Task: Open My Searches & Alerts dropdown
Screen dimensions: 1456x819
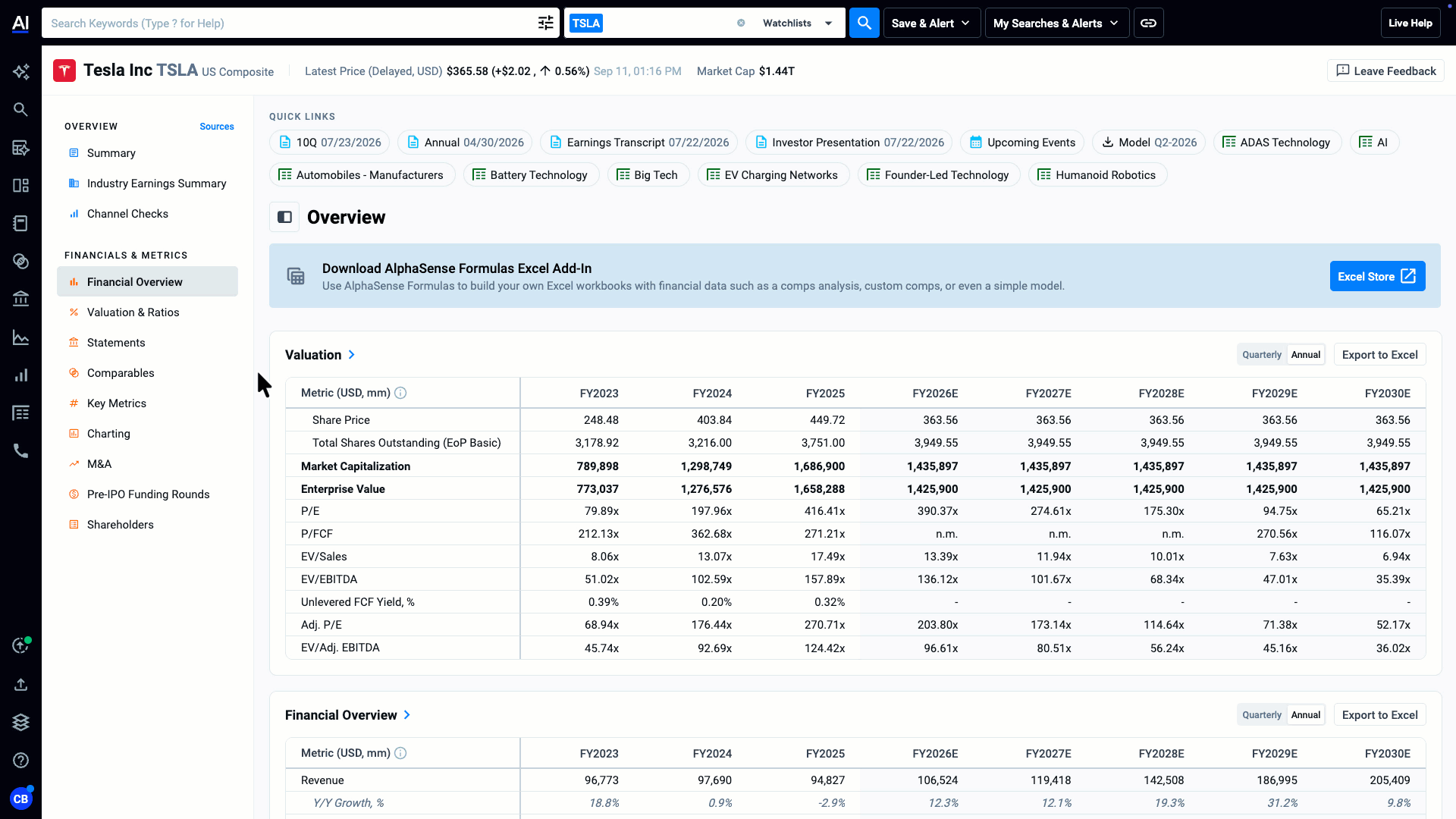Action: 1056,23
